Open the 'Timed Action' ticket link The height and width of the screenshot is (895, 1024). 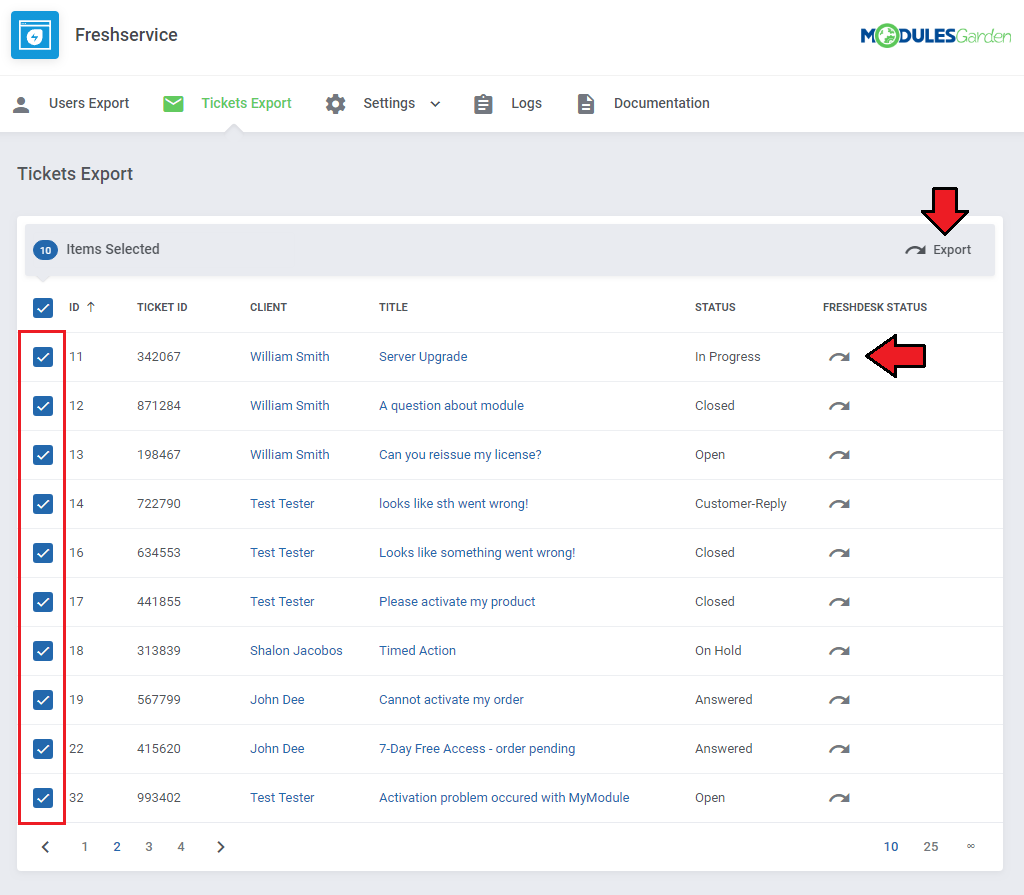417,651
